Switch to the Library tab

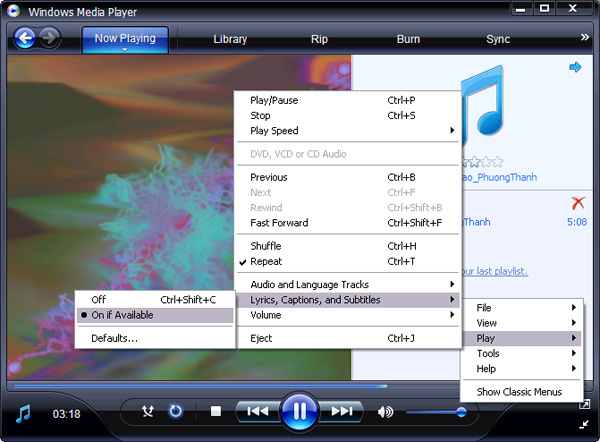pyautogui.click(x=230, y=39)
